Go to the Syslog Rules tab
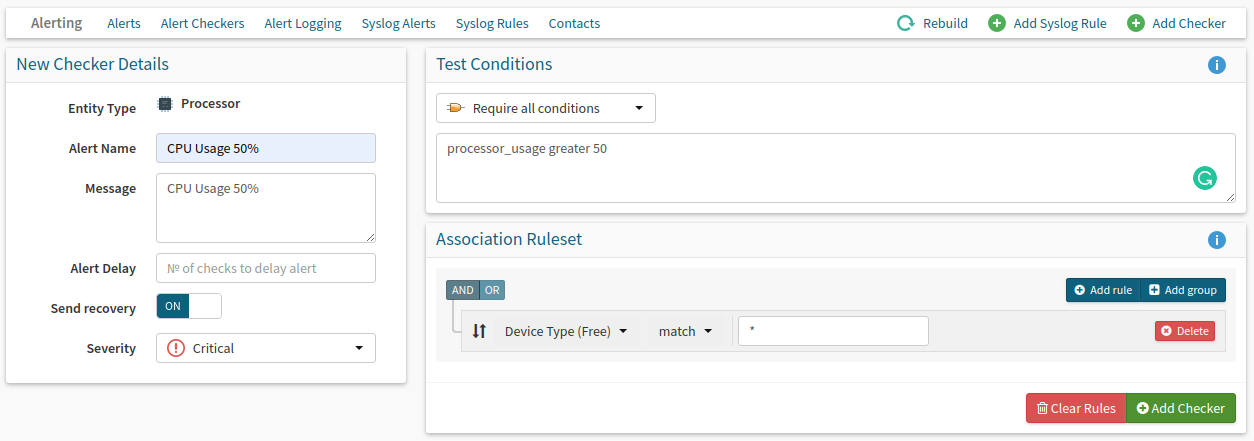Image resolution: width=1254 pixels, height=441 pixels. coord(492,23)
